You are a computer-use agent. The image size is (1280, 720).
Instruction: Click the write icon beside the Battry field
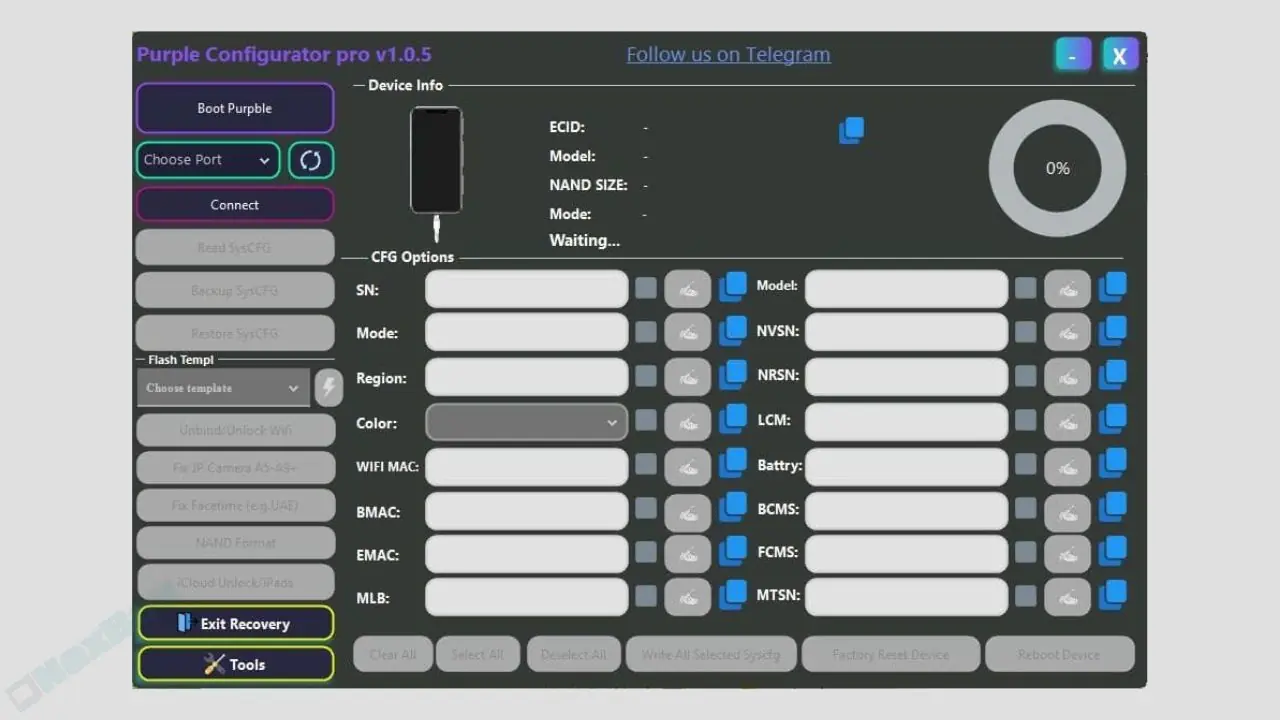click(x=1067, y=465)
